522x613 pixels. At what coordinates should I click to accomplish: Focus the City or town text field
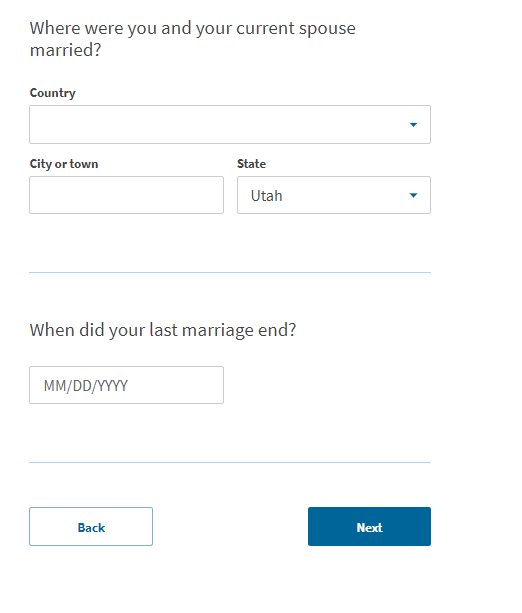click(126, 195)
